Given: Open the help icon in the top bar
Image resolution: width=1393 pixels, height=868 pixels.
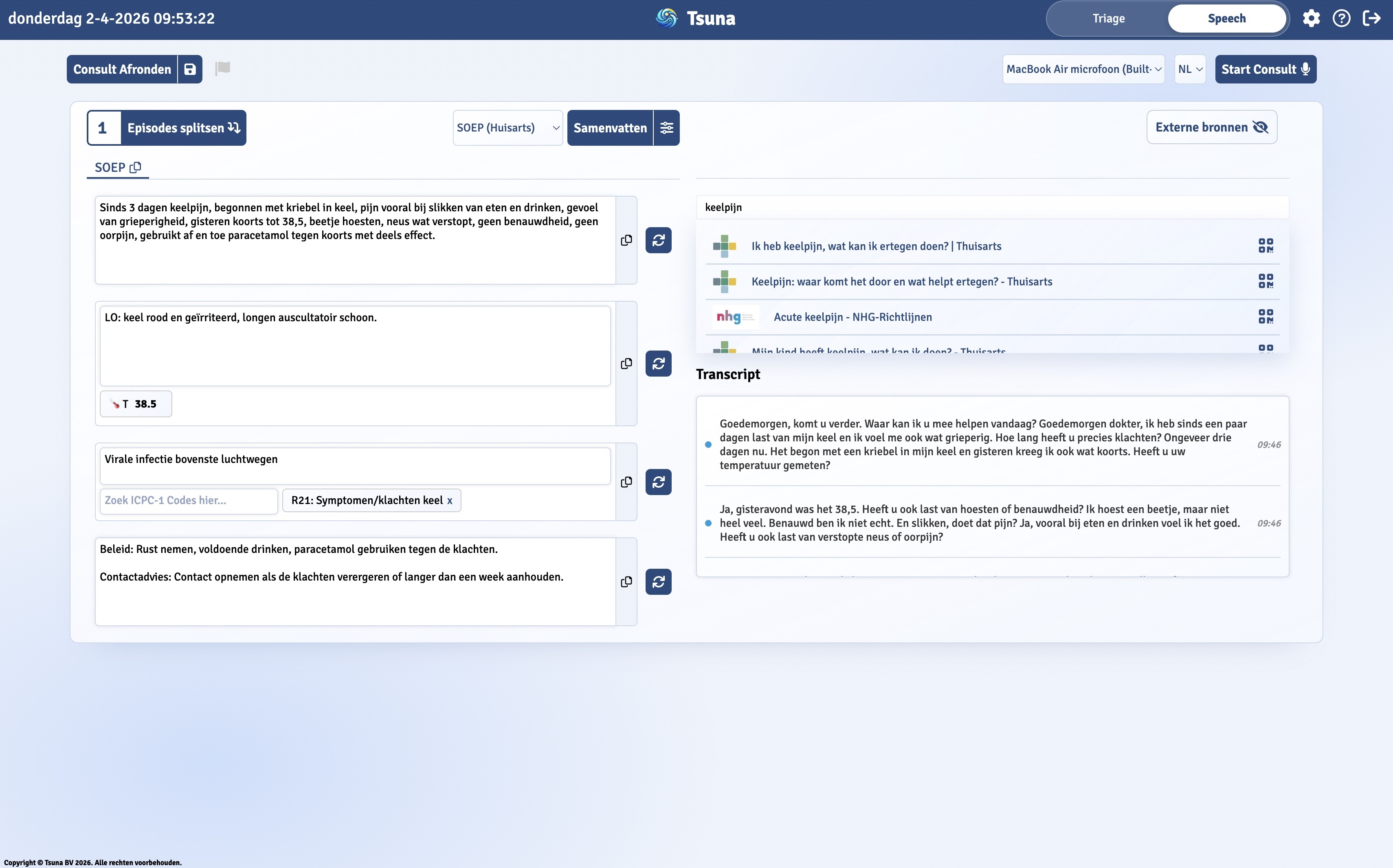Looking at the screenshot, I should (1342, 18).
